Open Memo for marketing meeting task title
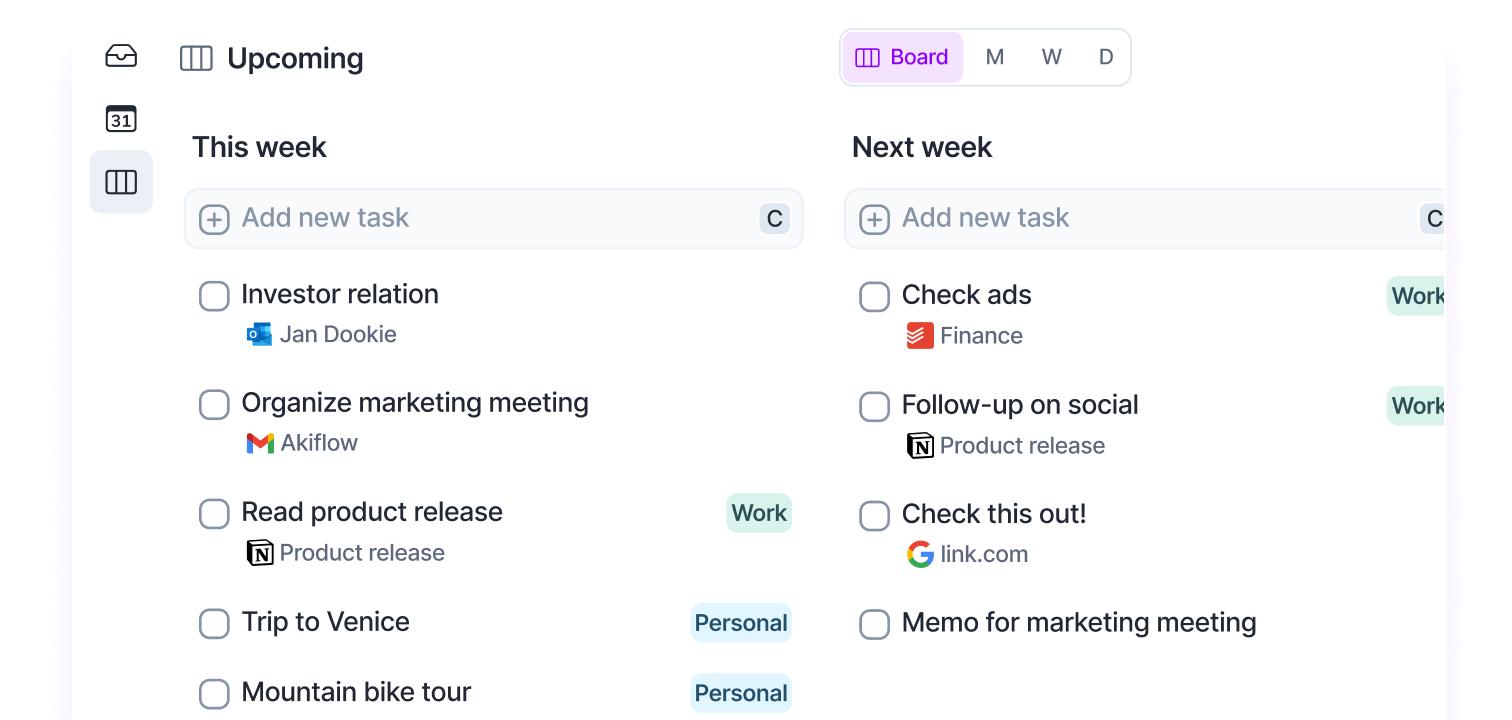Image resolution: width=1512 pixels, height=720 pixels. (1079, 622)
